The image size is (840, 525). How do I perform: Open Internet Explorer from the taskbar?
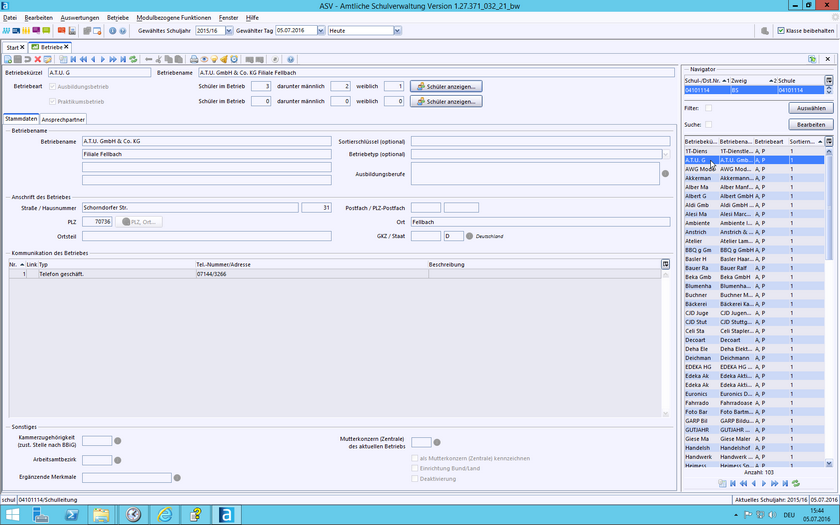(166, 514)
